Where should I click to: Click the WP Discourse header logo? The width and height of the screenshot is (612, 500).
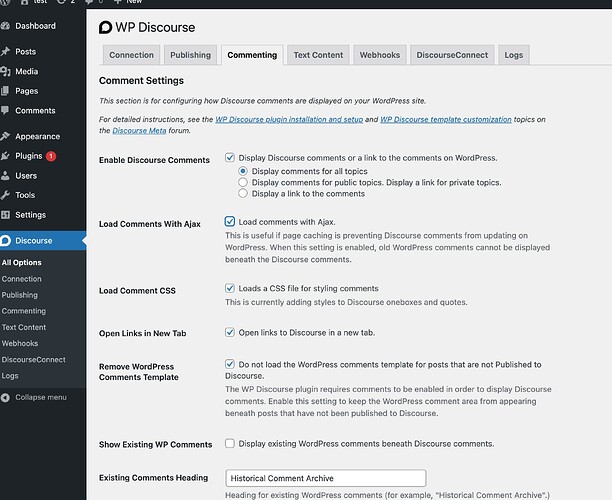(x=105, y=27)
